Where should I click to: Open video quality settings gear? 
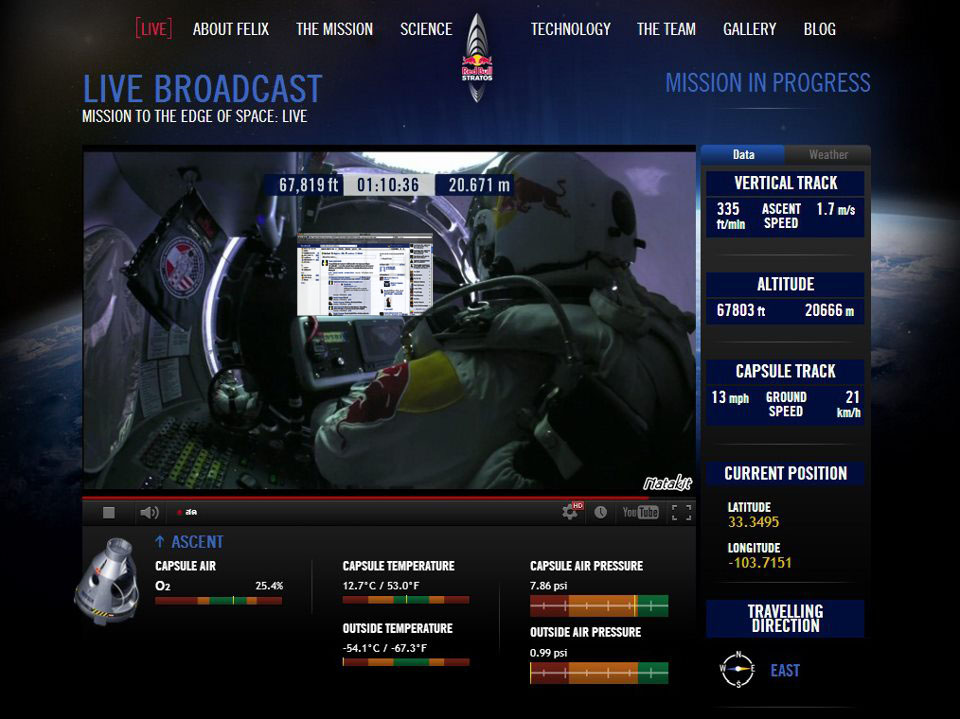tap(571, 511)
